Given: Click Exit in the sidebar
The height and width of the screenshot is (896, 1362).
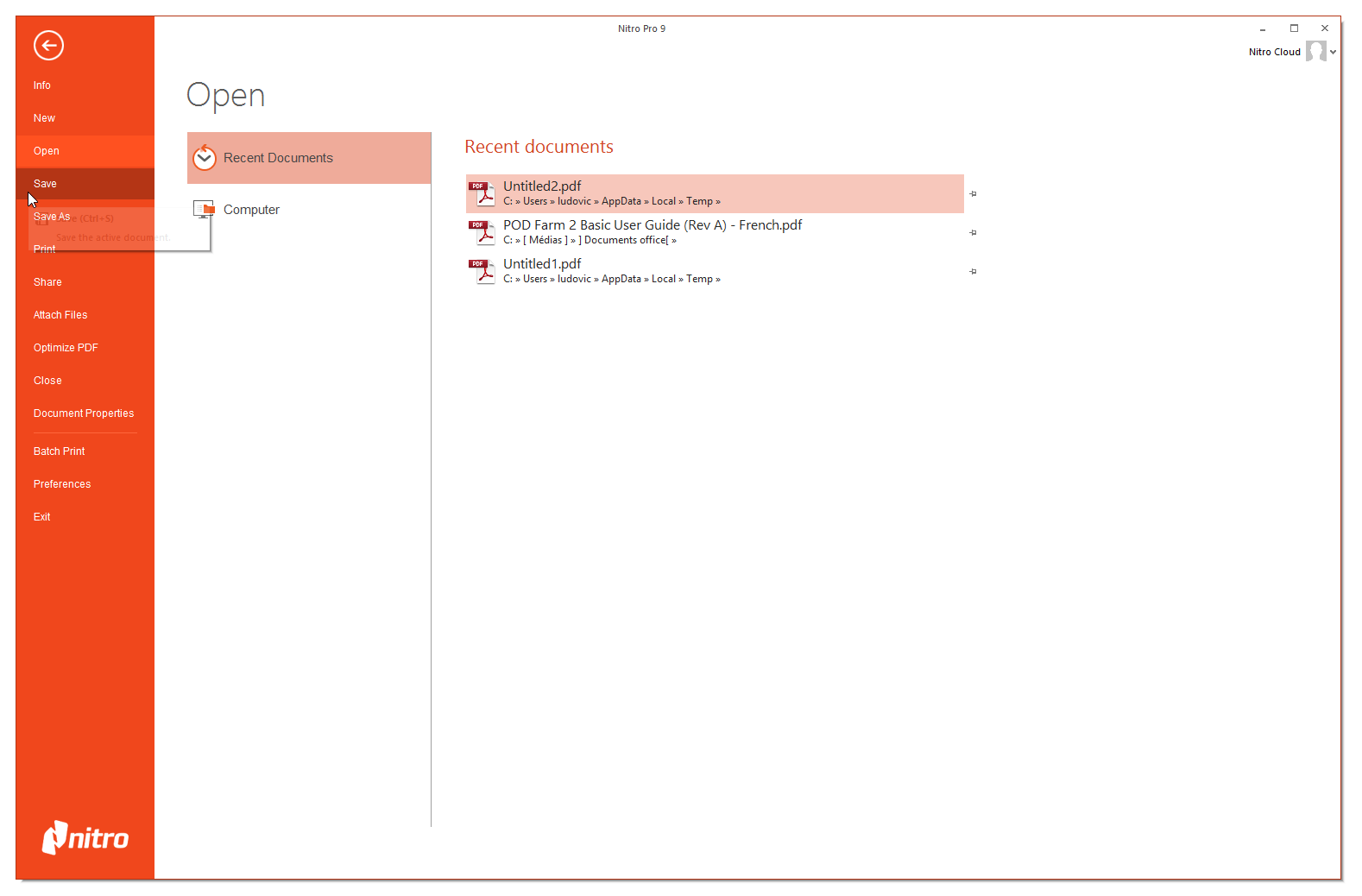Looking at the screenshot, I should click(85, 517).
